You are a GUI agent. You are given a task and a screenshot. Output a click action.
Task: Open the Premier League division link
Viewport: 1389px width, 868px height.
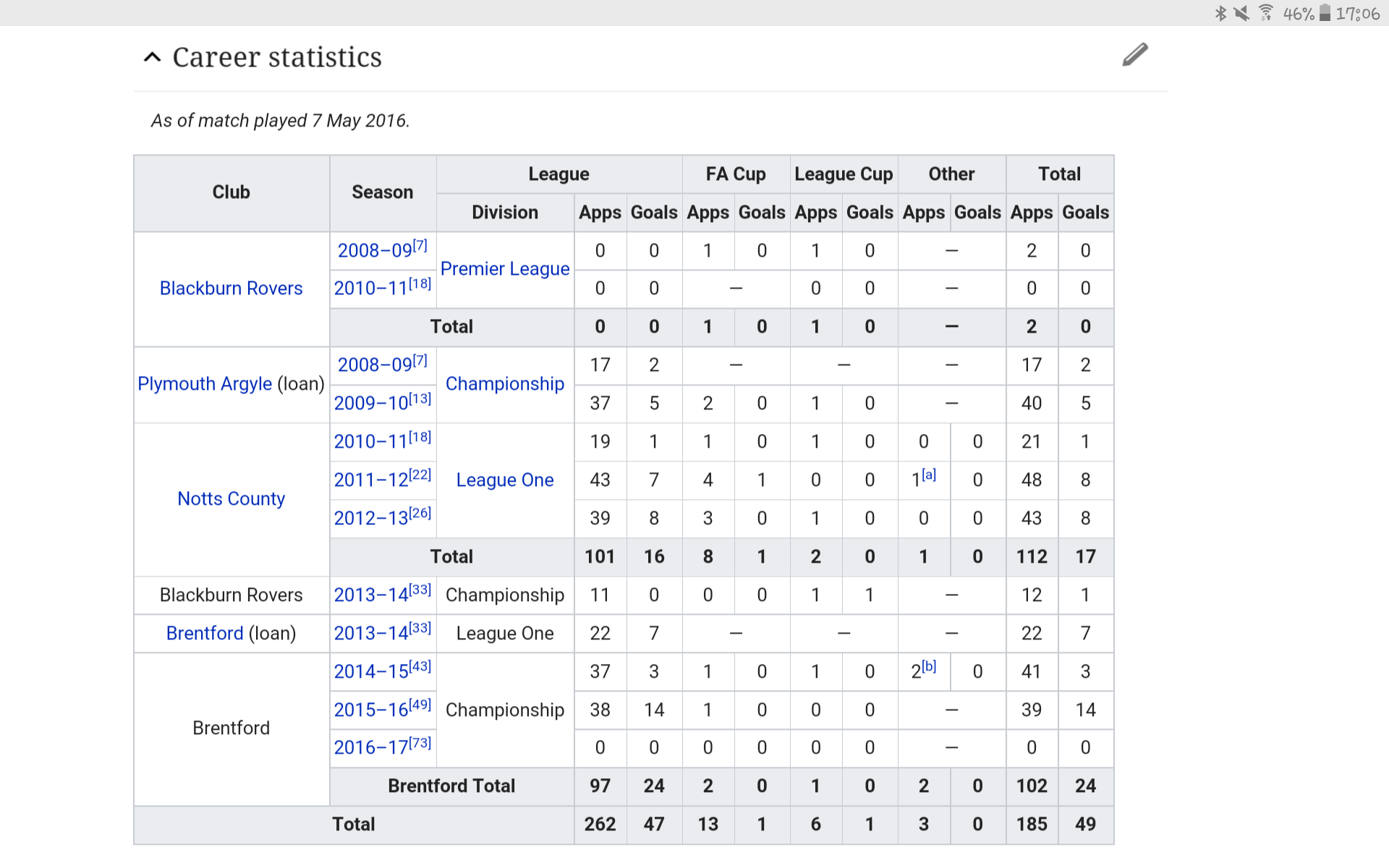pos(505,268)
